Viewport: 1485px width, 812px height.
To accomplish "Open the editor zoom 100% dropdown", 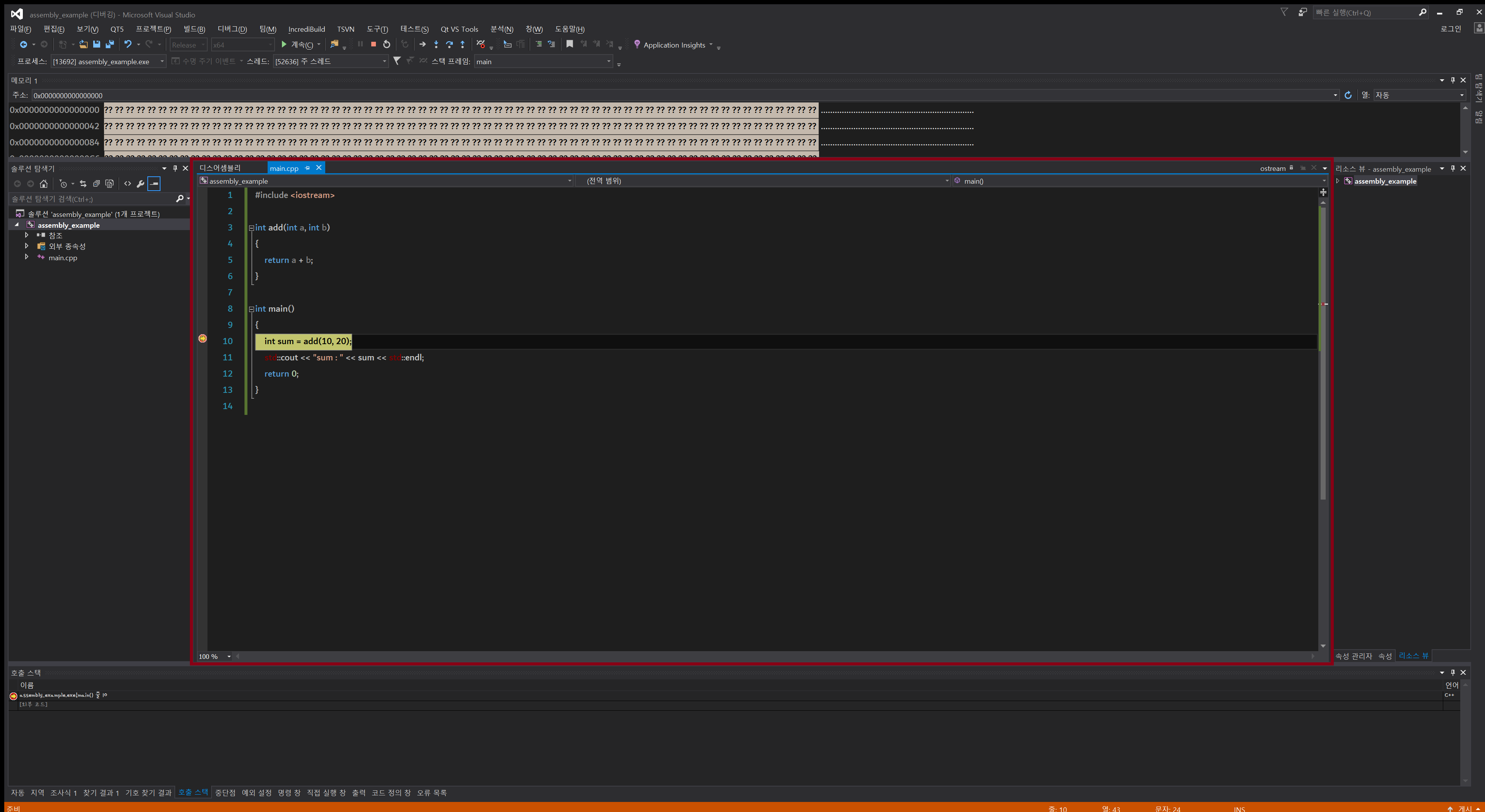I will point(228,657).
